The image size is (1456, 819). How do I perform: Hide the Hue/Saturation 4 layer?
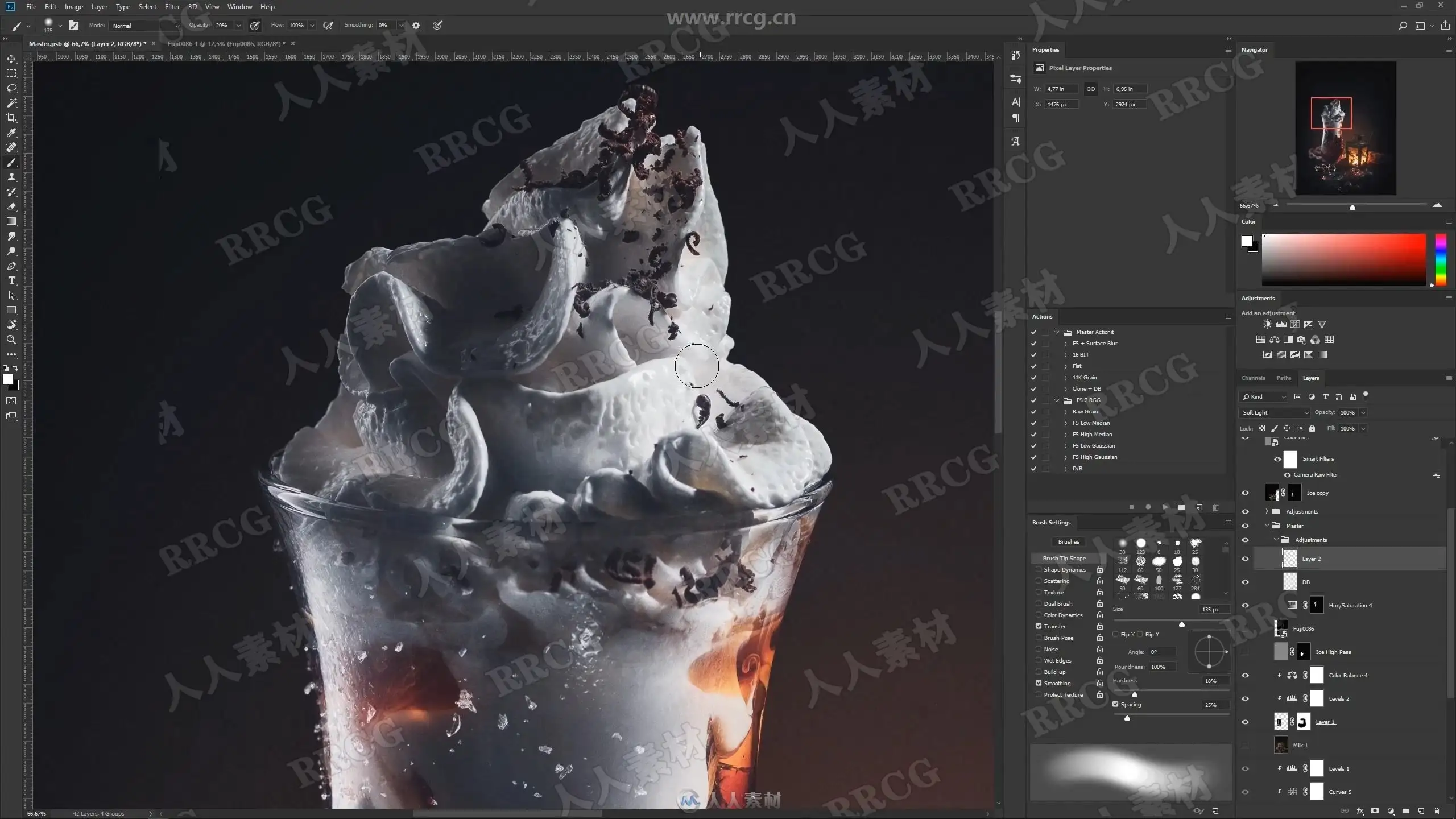pyautogui.click(x=1245, y=606)
